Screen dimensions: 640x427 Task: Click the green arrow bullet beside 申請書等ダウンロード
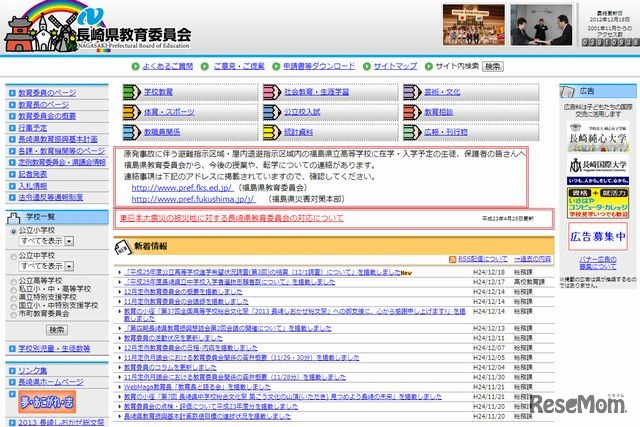click(x=276, y=66)
